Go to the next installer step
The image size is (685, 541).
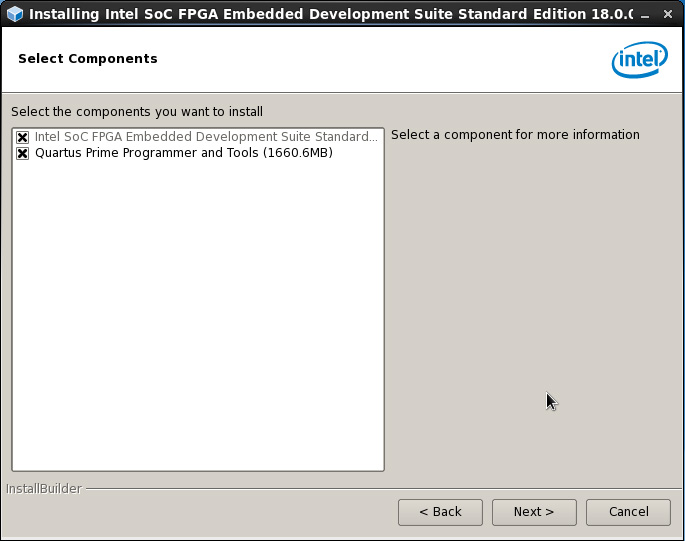click(x=533, y=512)
